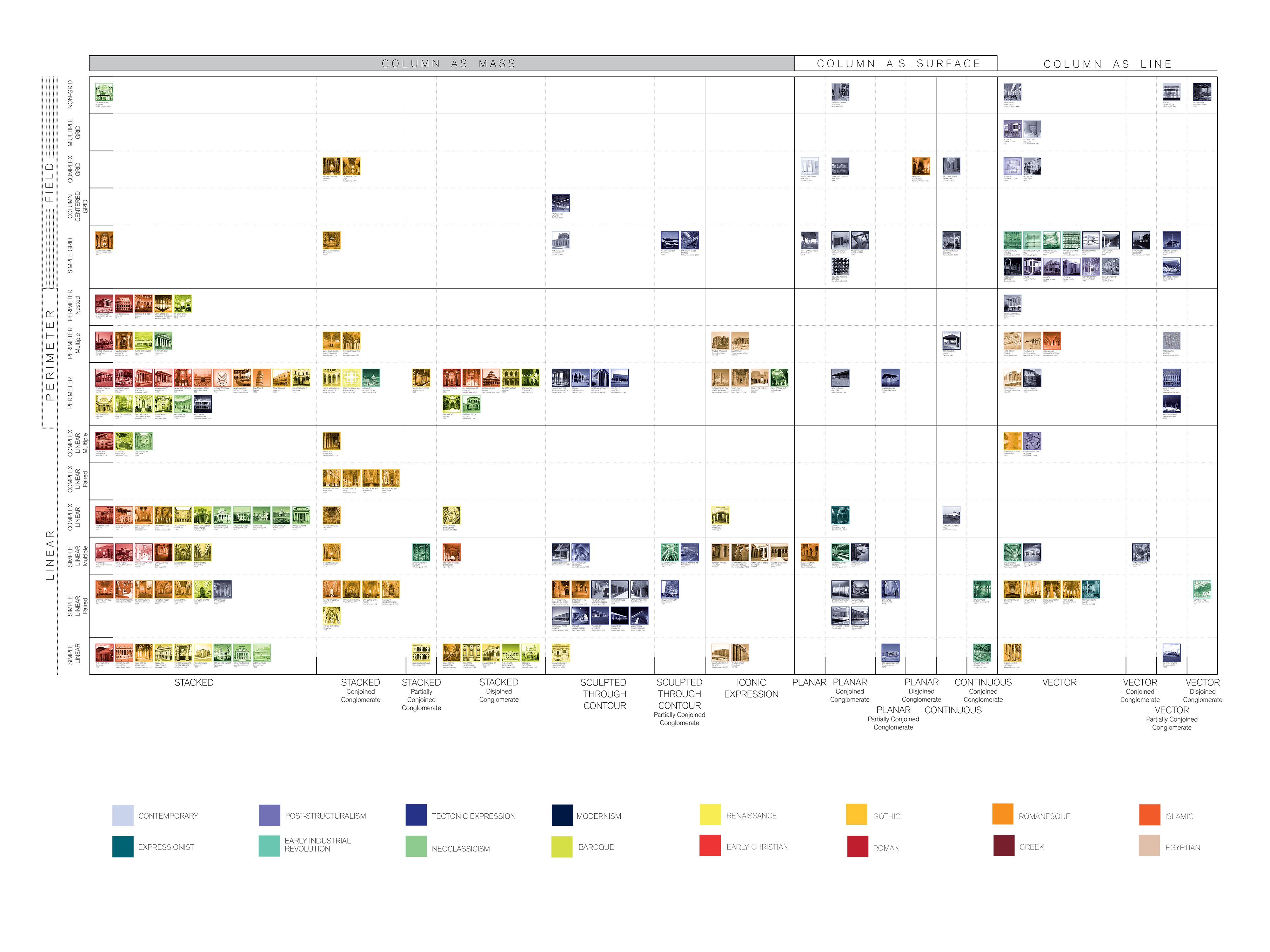Click the Early Christian red swatch
Image resolution: width=1270 pixels, height=952 pixels.
click(x=710, y=846)
